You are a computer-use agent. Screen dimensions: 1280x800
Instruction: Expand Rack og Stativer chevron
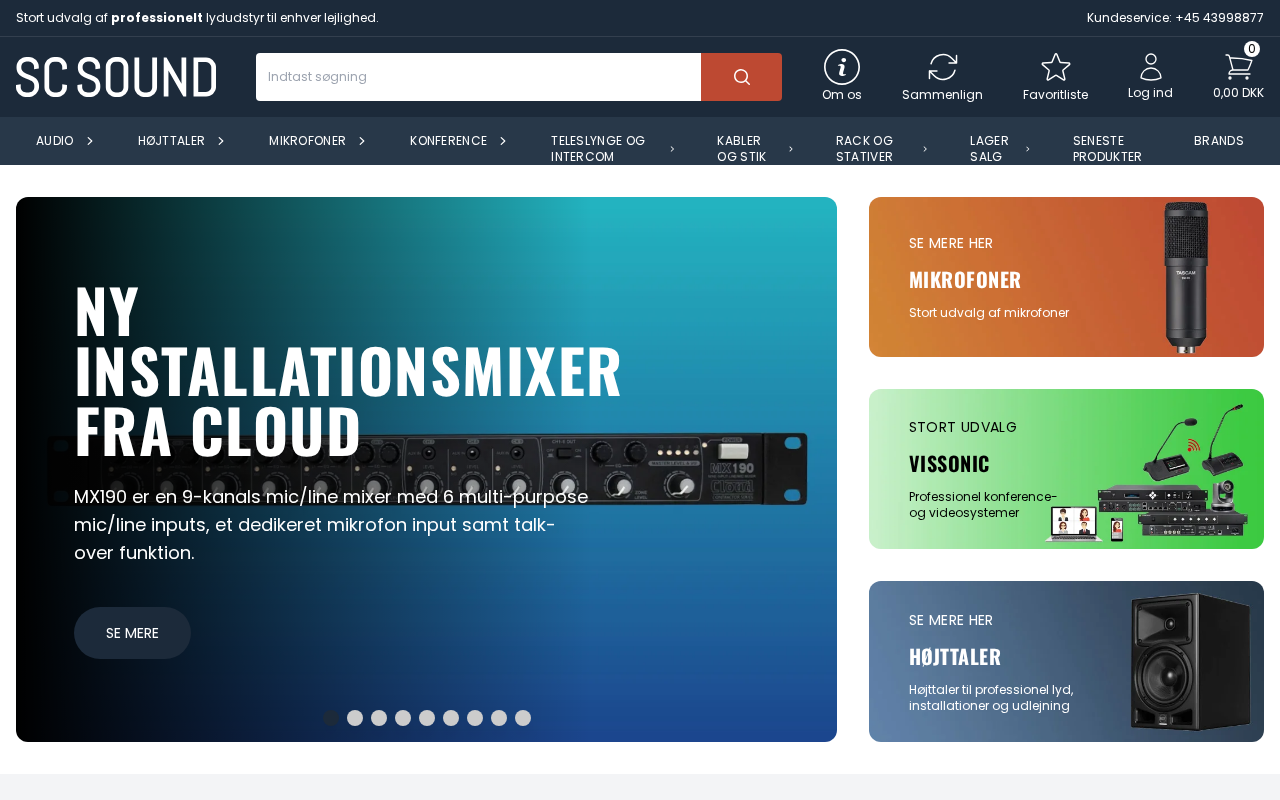click(925, 149)
